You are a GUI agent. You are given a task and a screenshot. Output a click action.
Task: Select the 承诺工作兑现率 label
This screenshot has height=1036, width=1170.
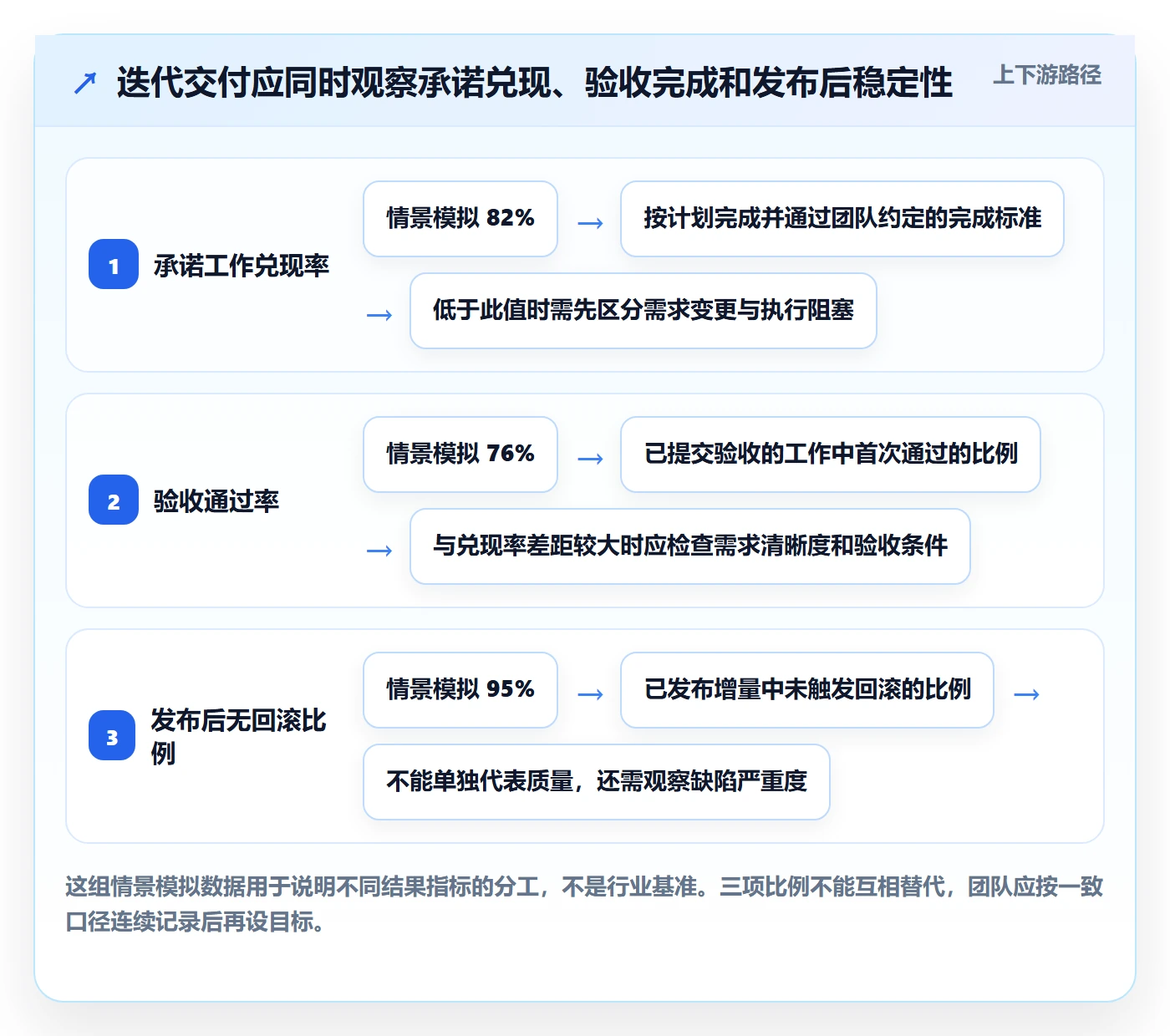pos(242,266)
